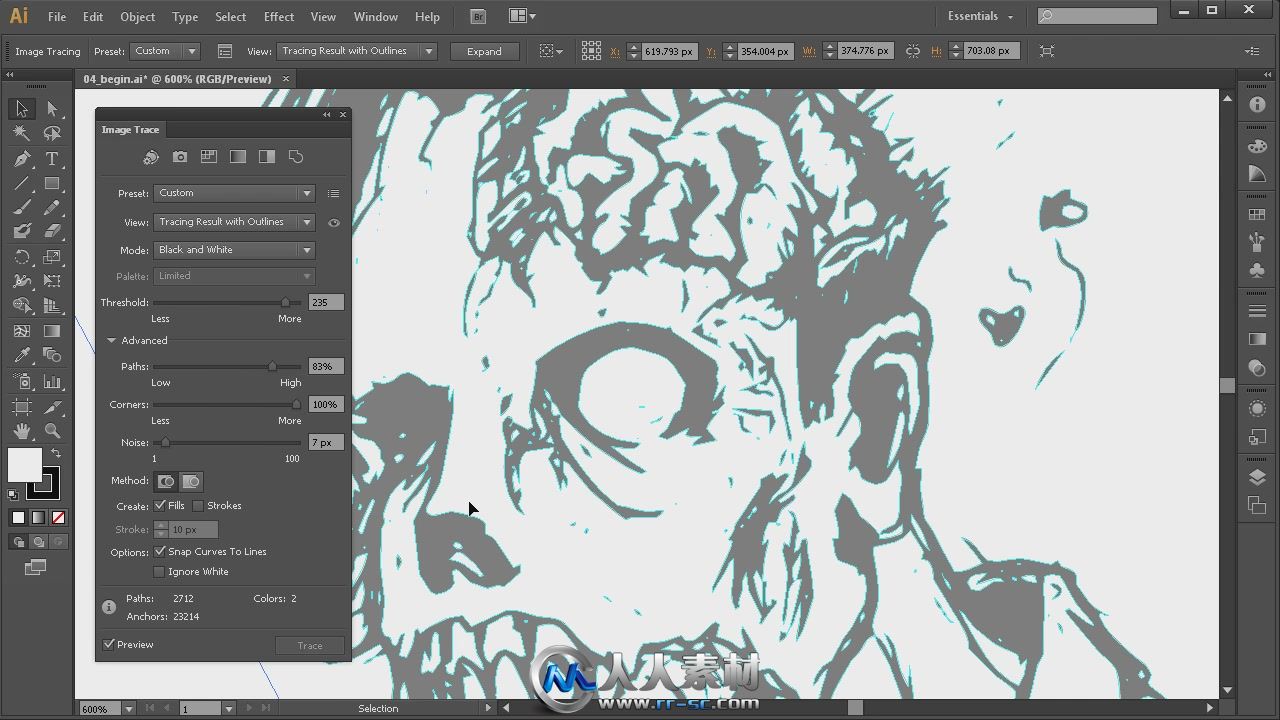Select the Column Graph tool
Image resolution: width=1280 pixels, height=720 pixels.
click(x=52, y=381)
